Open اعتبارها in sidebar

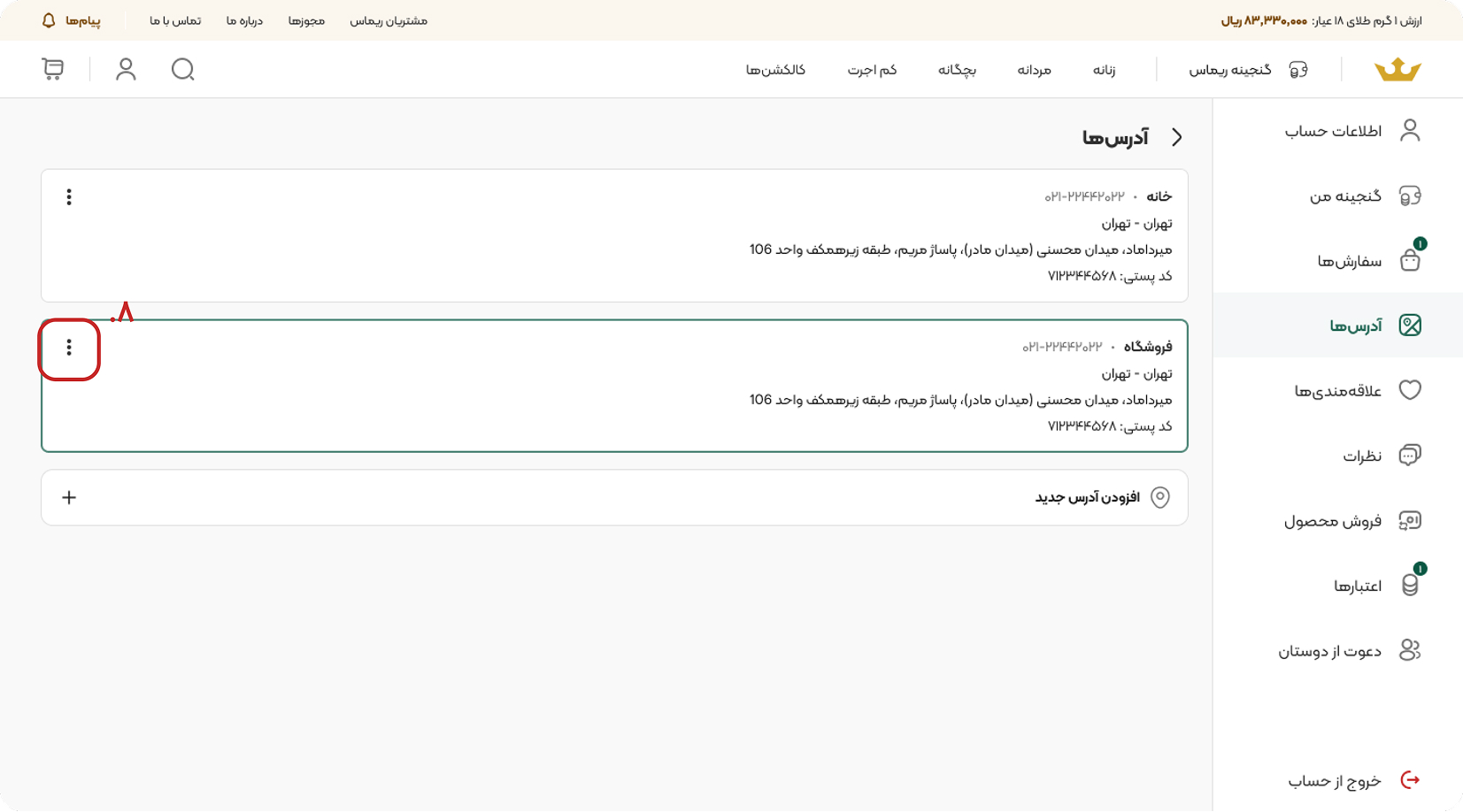click(1358, 586)
